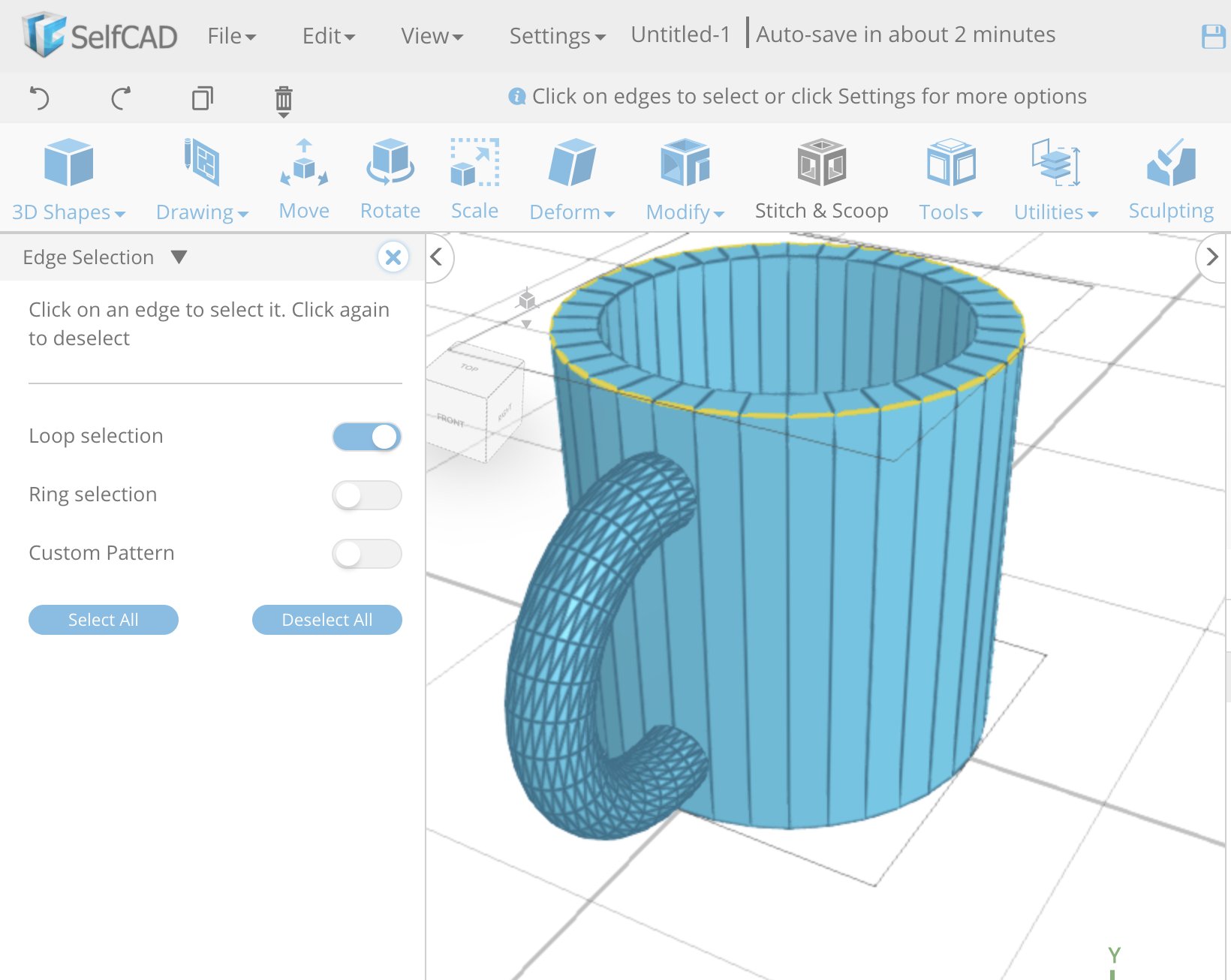
Task: Redo the last action
Action: pos(121,98)
